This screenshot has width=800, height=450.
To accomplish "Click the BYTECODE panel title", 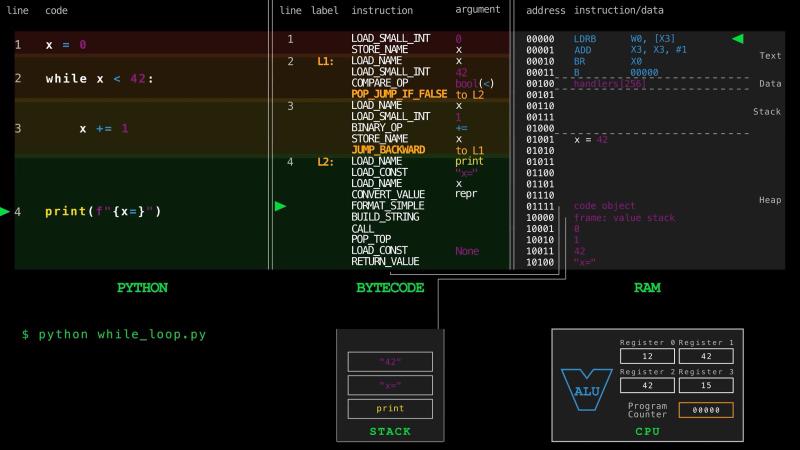I will (390, 288).
